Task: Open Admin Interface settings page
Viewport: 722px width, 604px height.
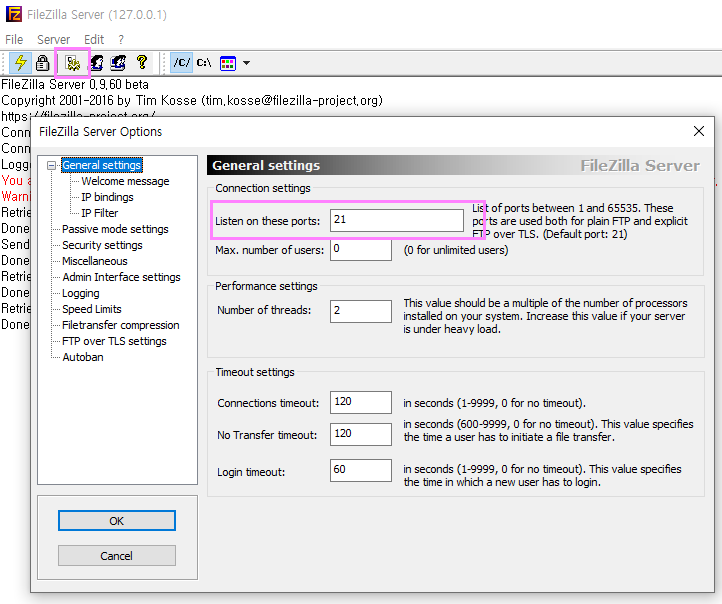Action: [122, 277]
